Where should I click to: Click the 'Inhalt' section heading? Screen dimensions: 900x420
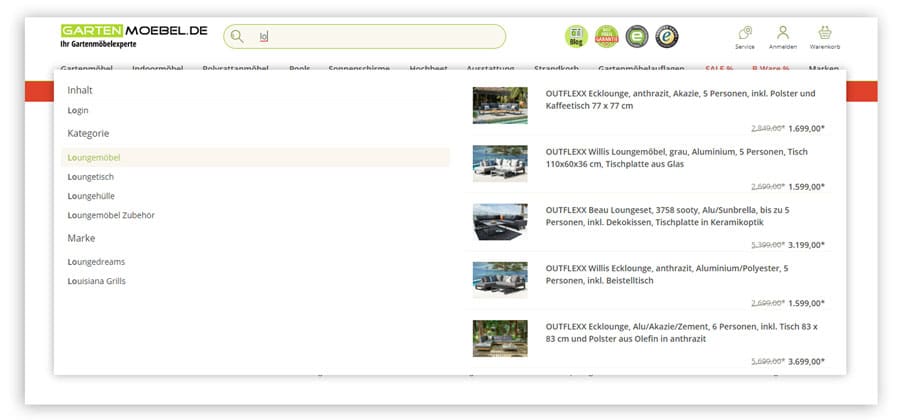80,90
